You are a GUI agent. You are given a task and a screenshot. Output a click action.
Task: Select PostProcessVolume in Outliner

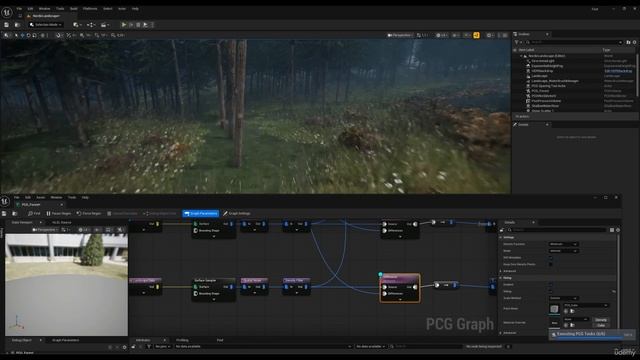[x=546, y=101]
